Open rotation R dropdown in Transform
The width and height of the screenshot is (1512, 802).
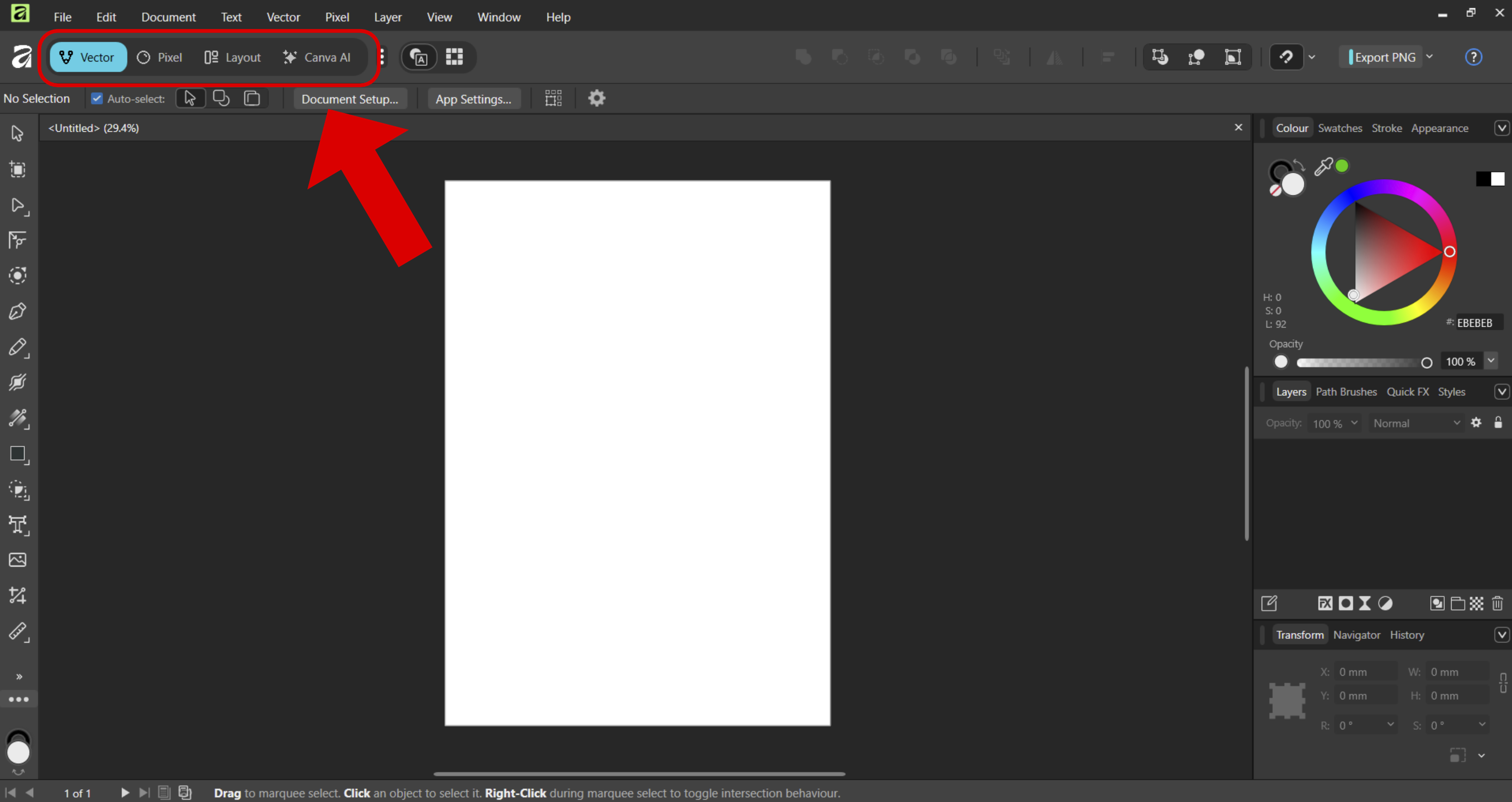[1390, 724]
